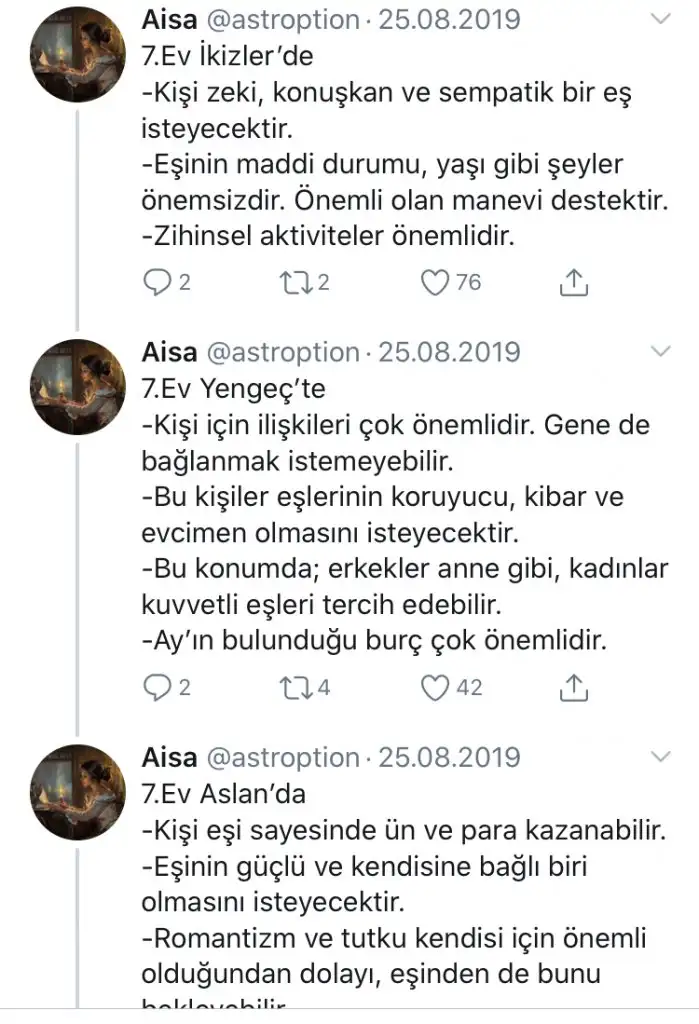Image resolution: width=699 pixels, height=1024 pixels.
Task: Tap @astroption handle on Aslan tweet
Action: click(x=282, y=756)
